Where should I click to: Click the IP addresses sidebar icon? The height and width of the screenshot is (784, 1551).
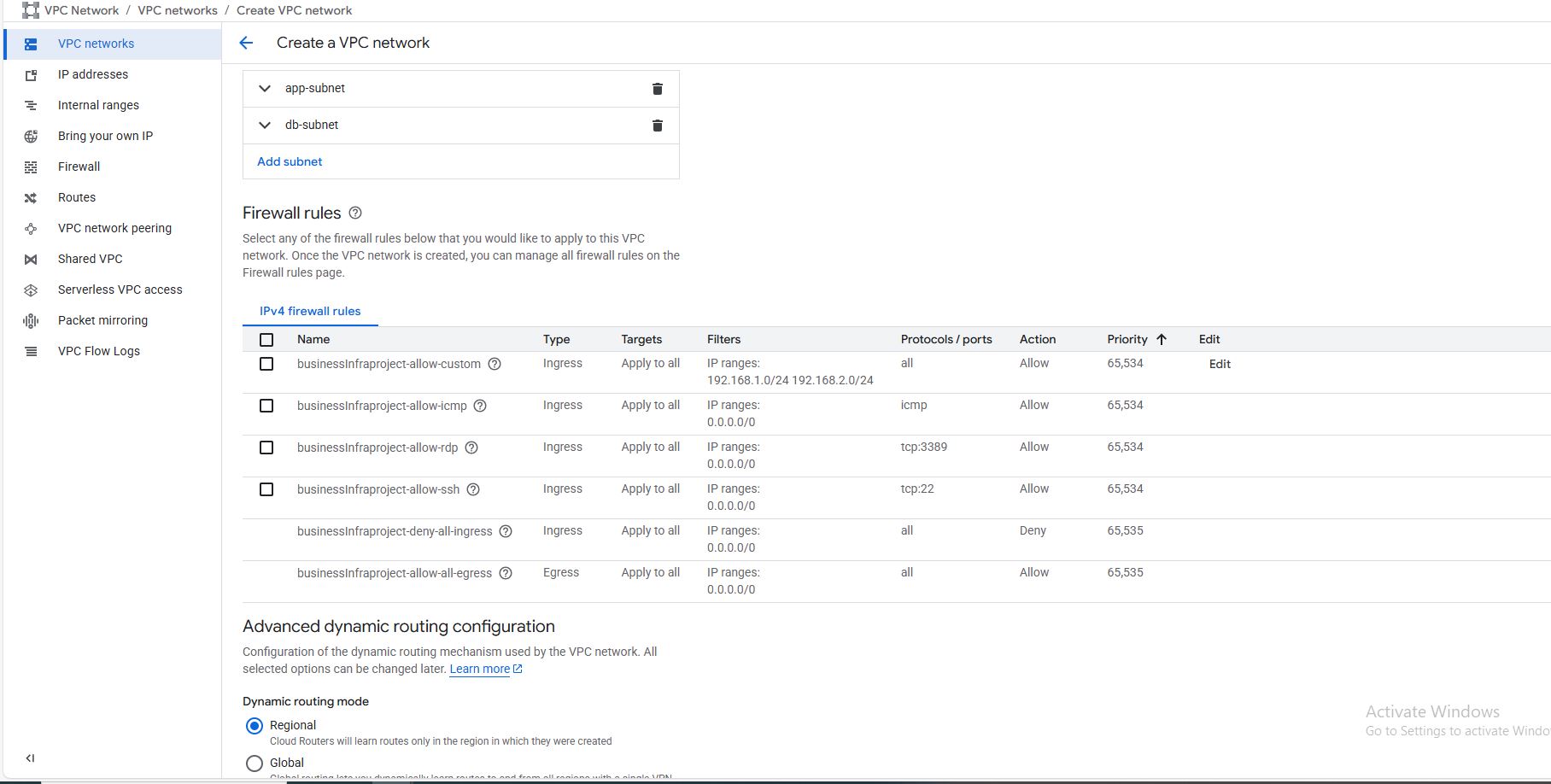31,75
